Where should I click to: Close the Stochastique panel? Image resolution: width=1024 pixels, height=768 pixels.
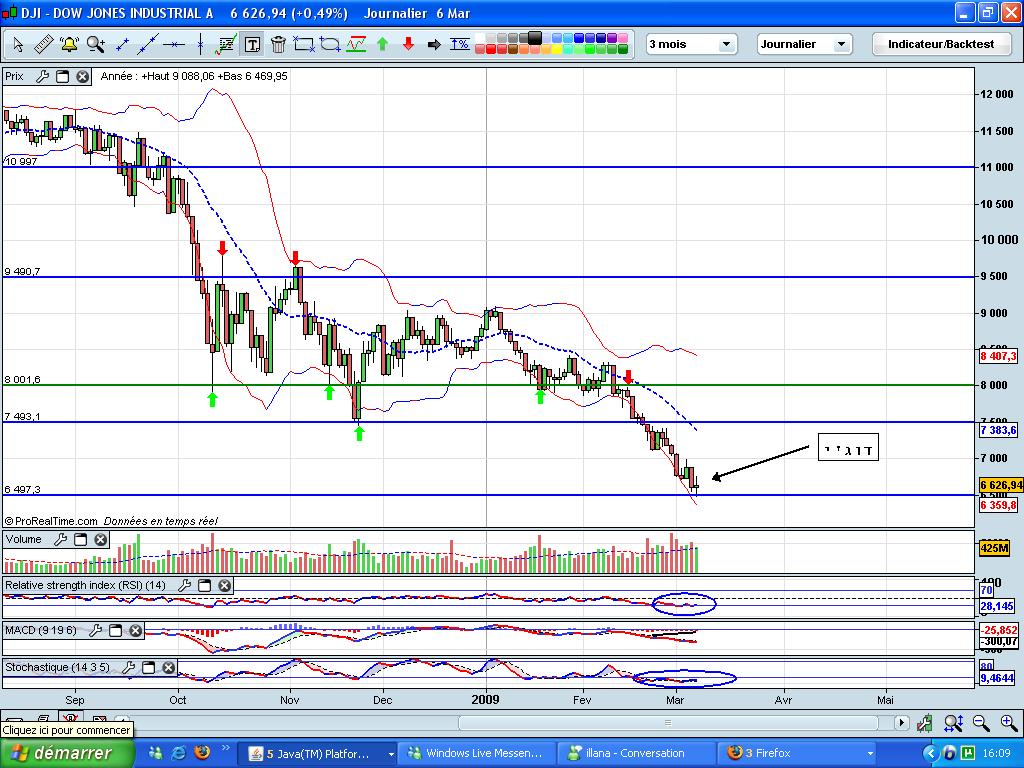(x=168, y=667)
